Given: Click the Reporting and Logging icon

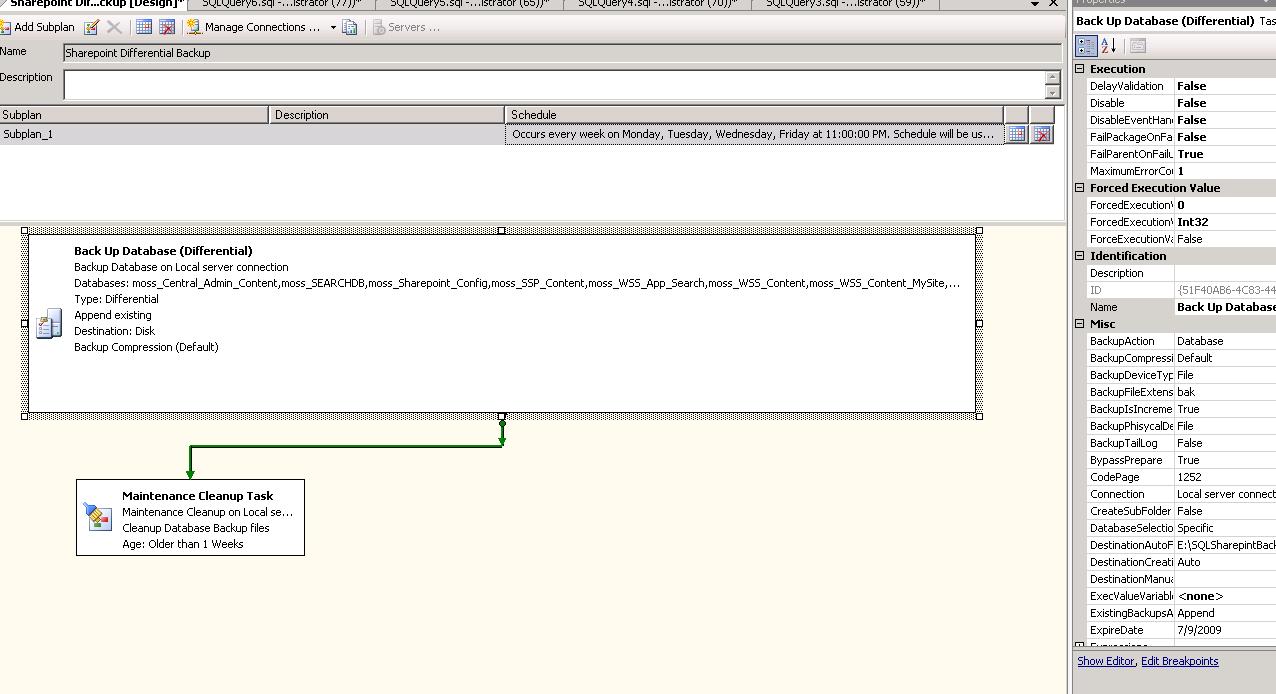Looking at the screenshot, I should tap(351, 27).
